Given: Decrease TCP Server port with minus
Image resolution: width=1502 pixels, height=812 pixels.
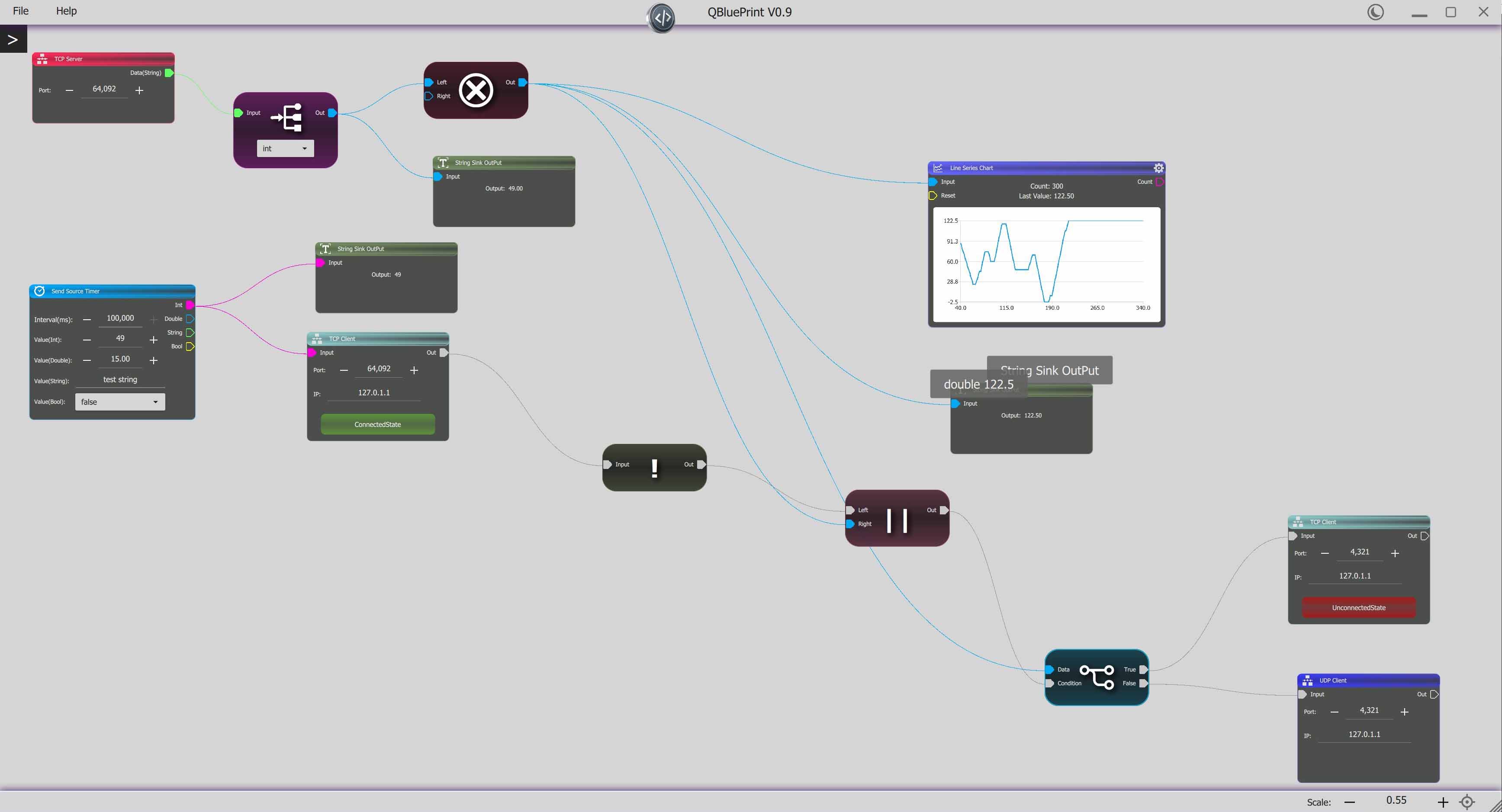Looking at the screenshot, I should pyautogui.click(x=69, y=90).
